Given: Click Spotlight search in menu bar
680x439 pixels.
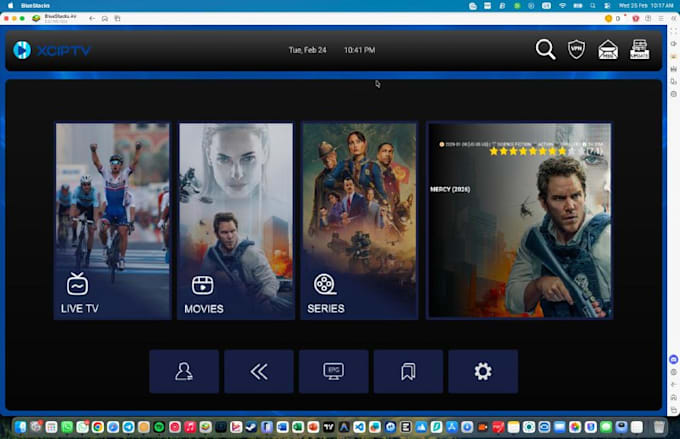Looking at the screenshot, I should pyautogui.click(x=592, y=6).
